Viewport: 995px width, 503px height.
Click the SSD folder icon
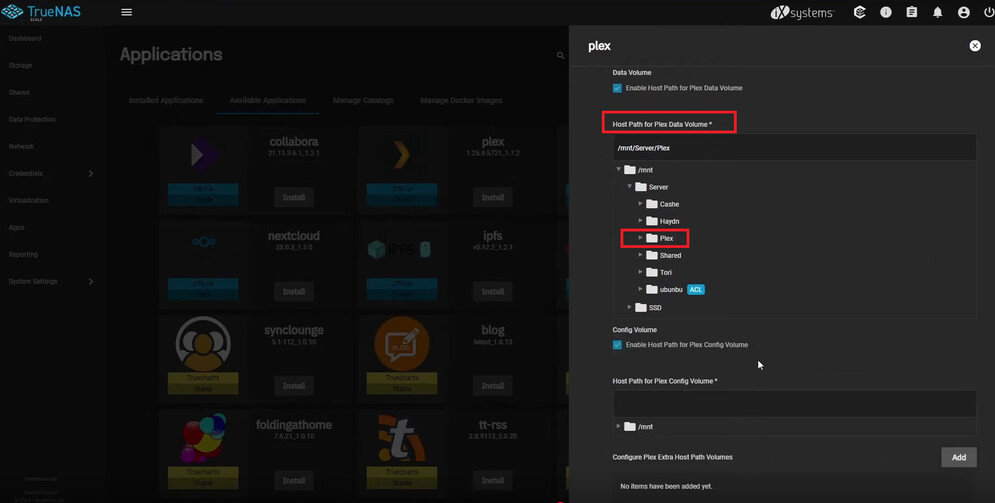tap(641, 307)
